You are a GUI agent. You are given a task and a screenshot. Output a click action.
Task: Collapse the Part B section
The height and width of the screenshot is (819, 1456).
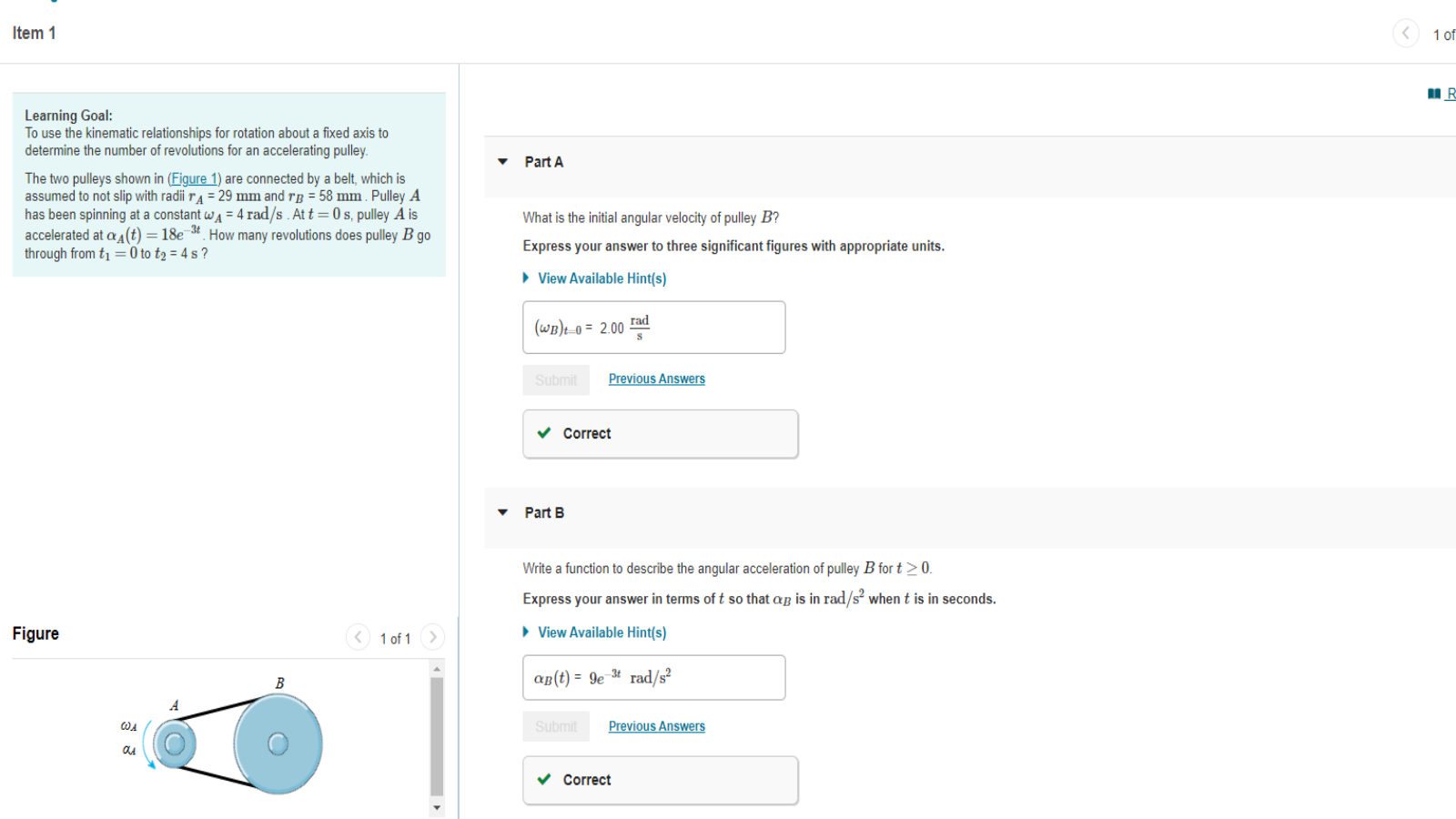click(502, 512)
